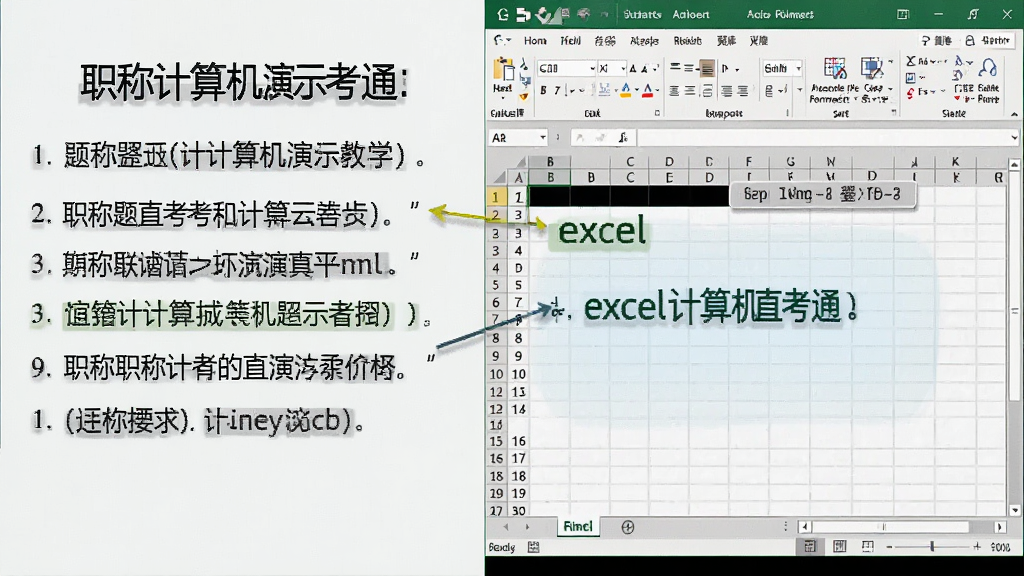Click the Conditional Formatting icon

pyautogui.click(x=834, y=69)
